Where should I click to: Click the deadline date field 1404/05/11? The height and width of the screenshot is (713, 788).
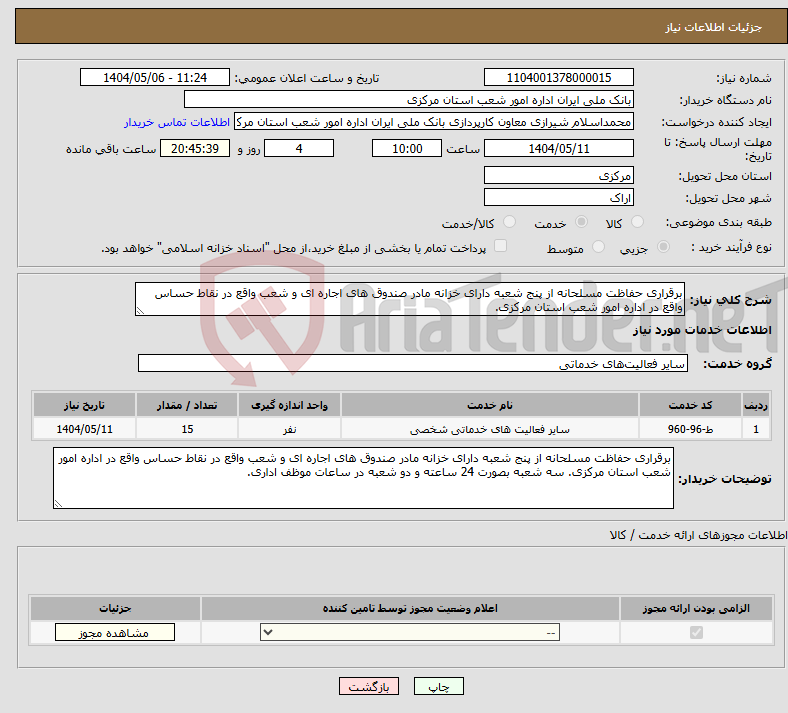[558, 148]
